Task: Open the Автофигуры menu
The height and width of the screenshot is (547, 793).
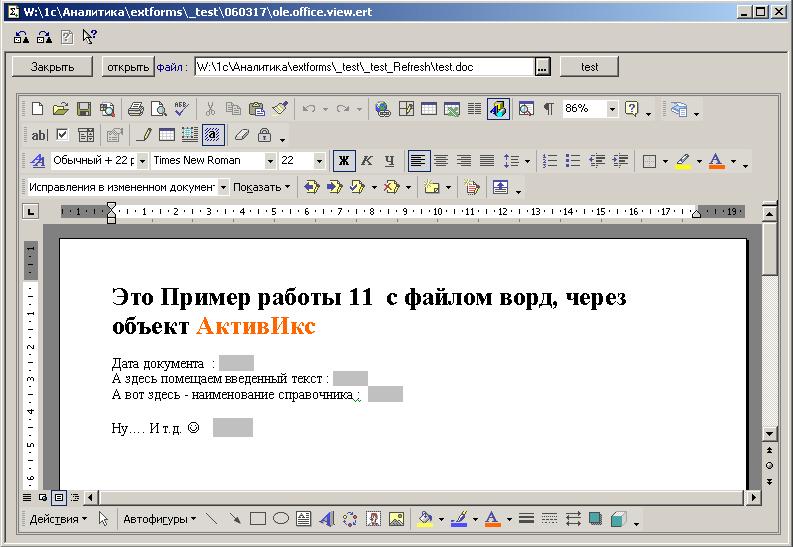Action: 158,519
